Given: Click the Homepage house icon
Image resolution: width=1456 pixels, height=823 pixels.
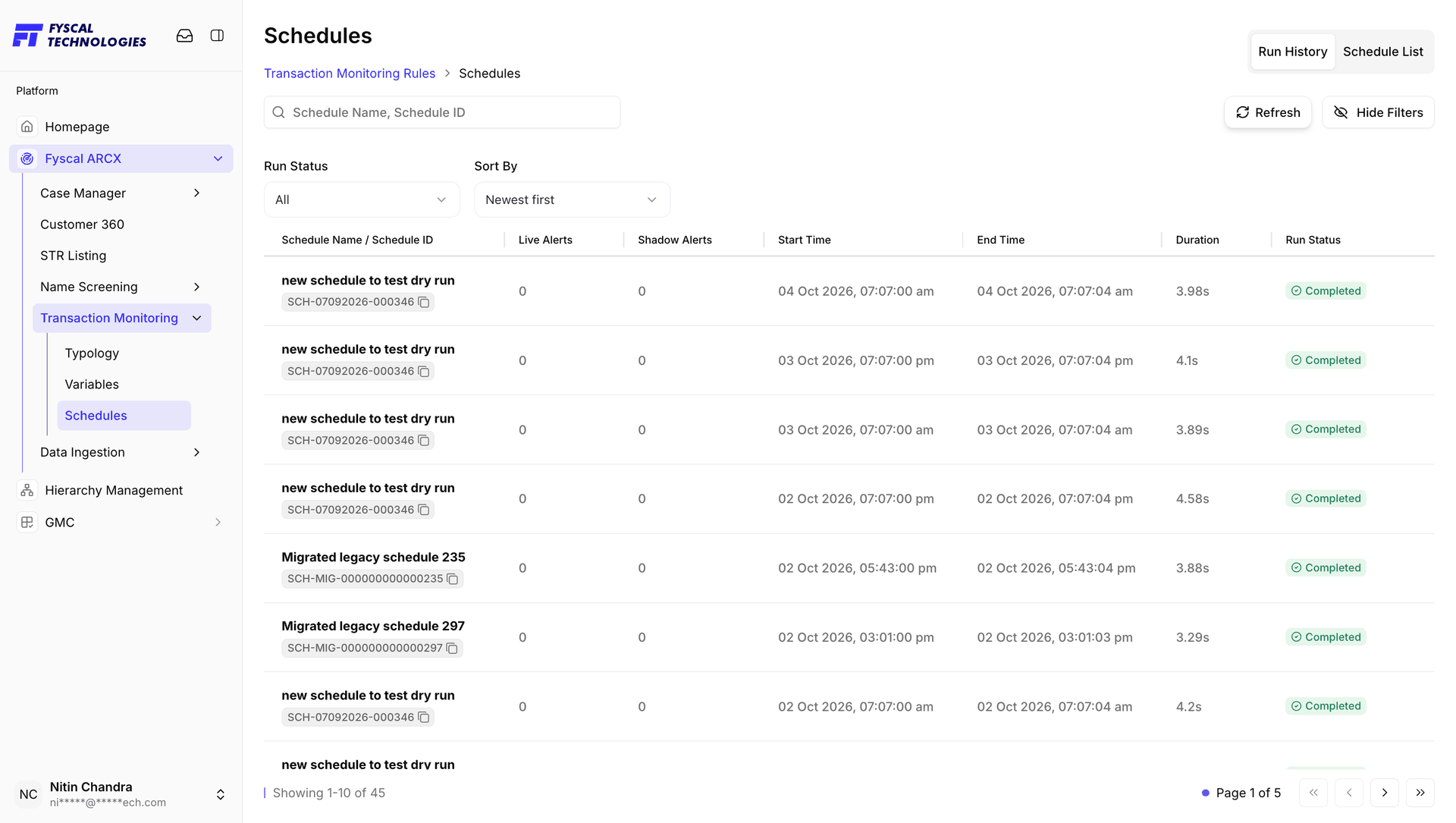Looking at the screenshot, I should pyautogui.click(x=27, y=127).
